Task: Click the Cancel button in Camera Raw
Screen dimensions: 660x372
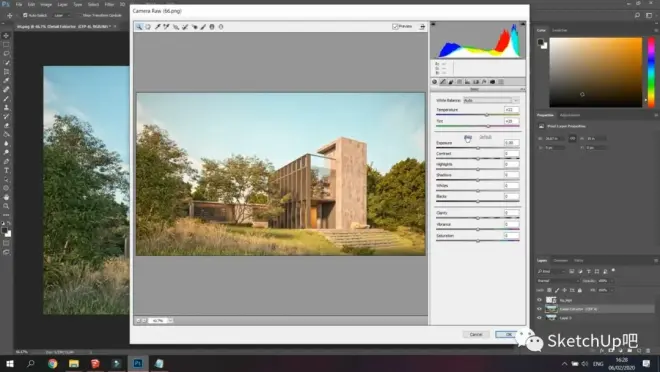Action: pyautogui.click(x=476, y=334)
